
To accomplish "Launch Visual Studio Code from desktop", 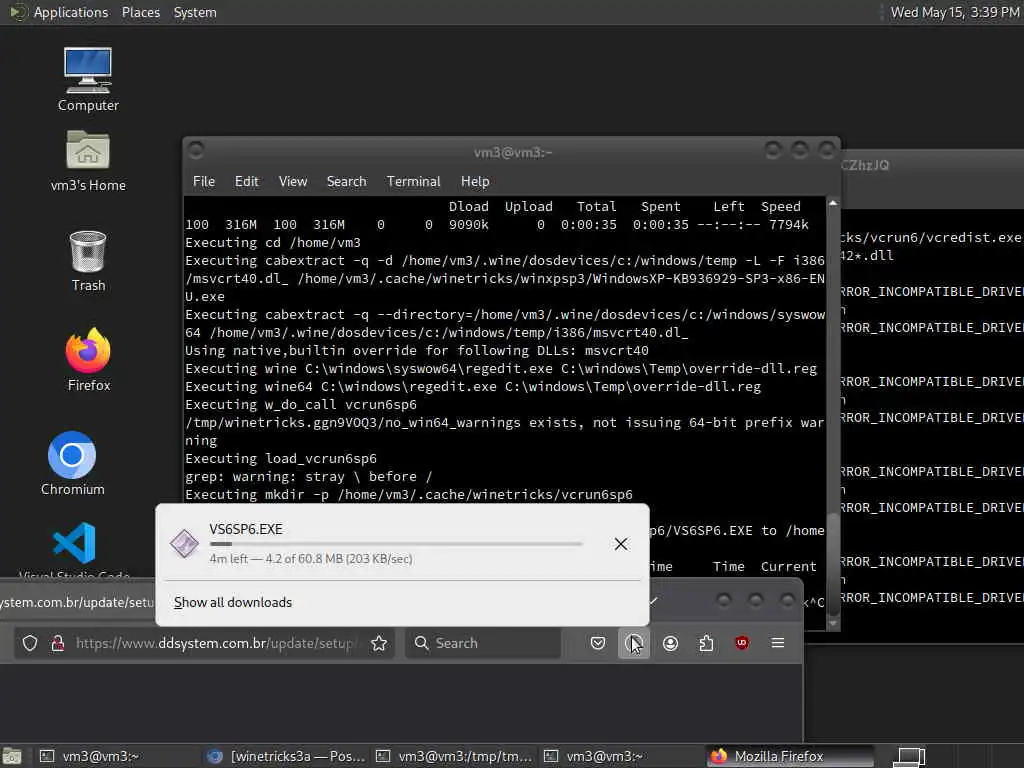I will coord(74,549).
